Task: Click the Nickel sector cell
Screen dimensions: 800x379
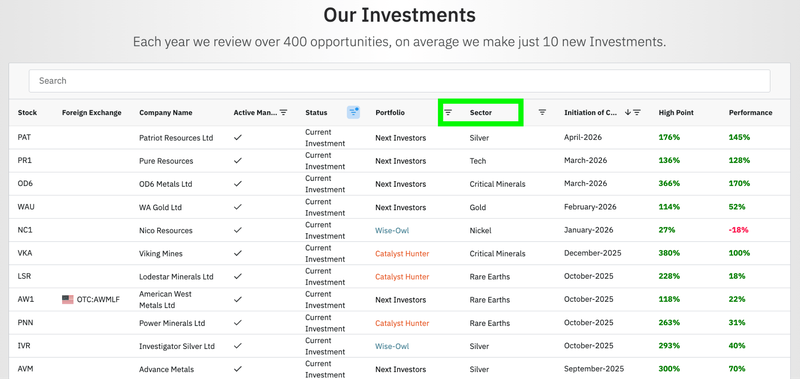Action: [481, 231]
